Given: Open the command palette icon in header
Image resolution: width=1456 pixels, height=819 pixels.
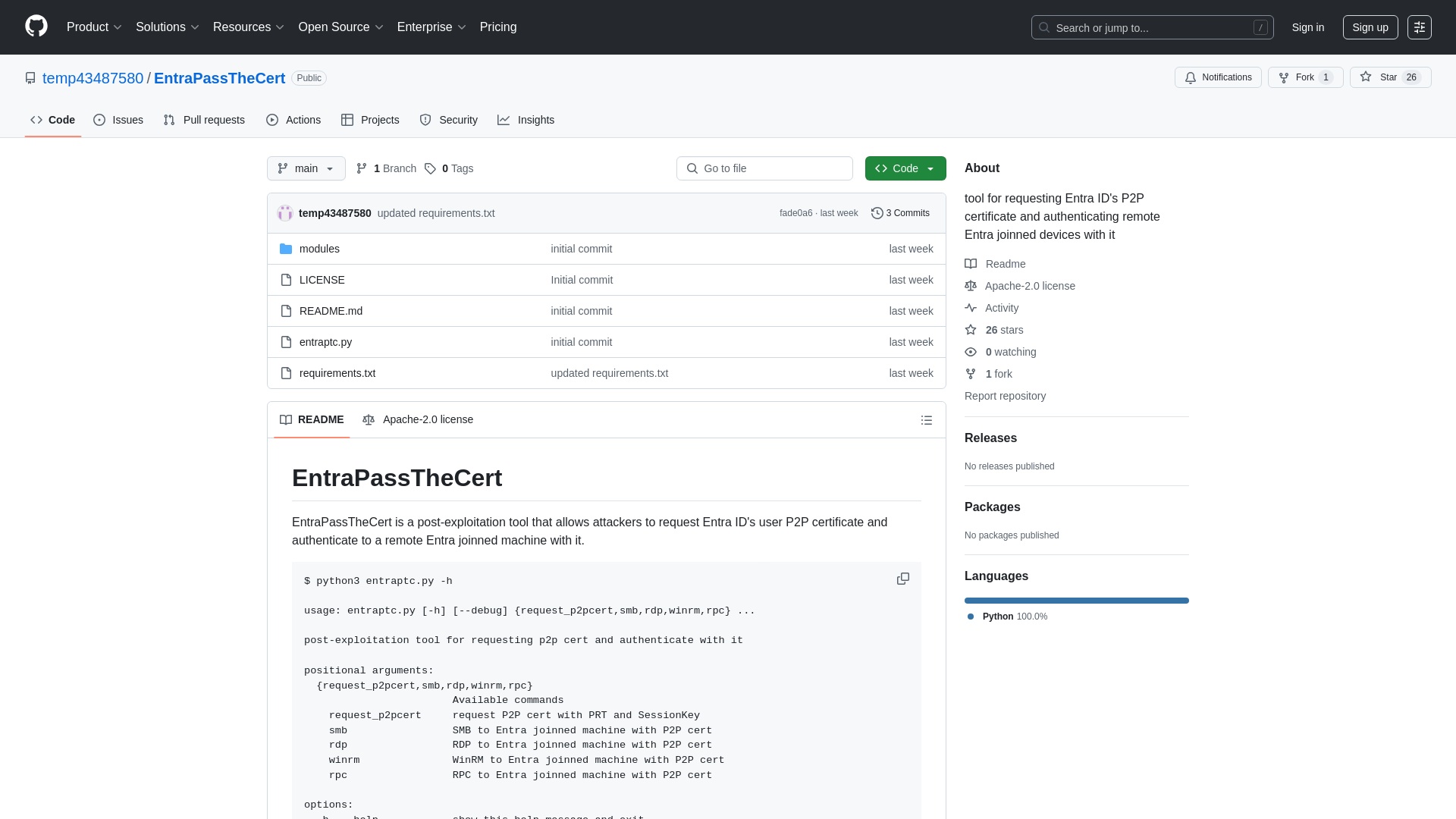Looking at the screenshot, I should (x=1420, y=27).
